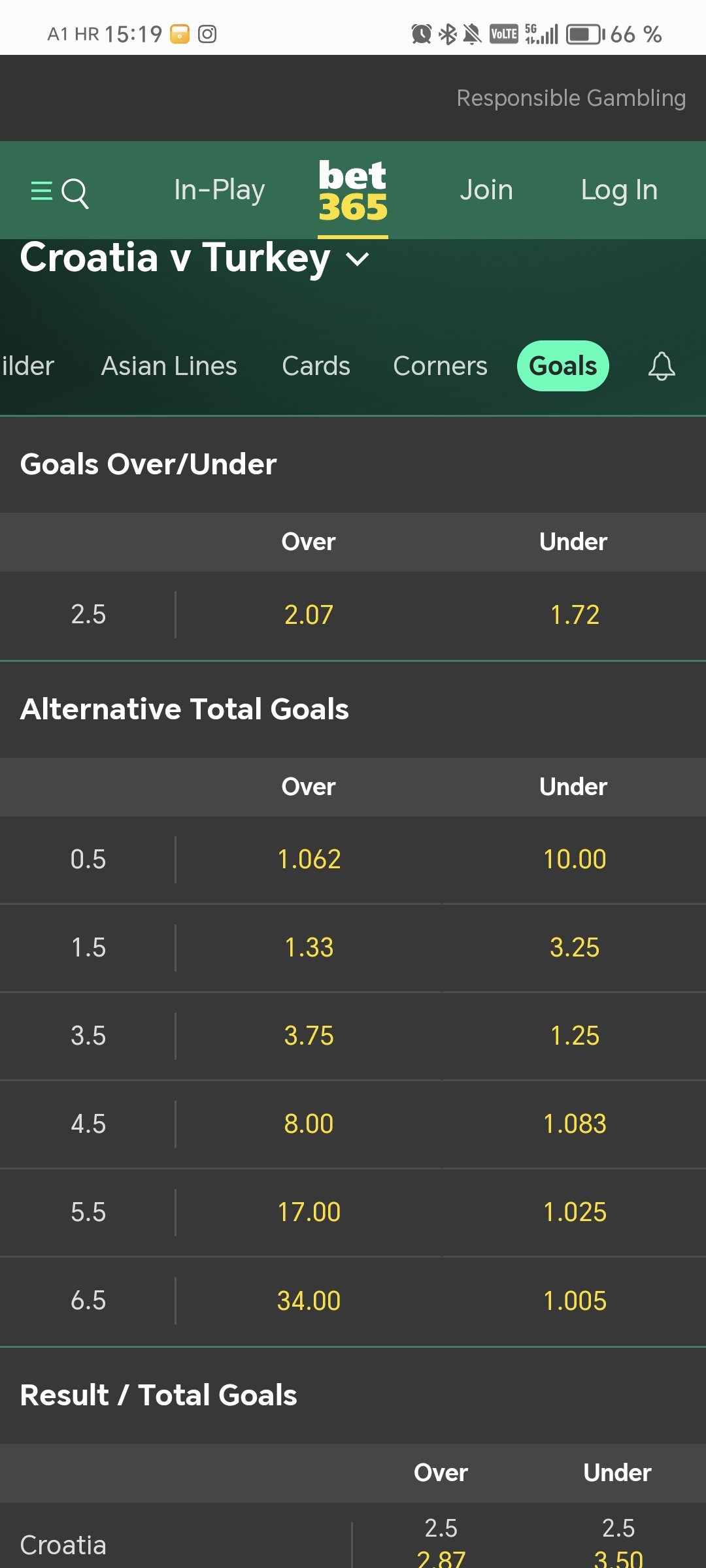
Task: Open the Responsible Gambling link
Action: point(571,98)
